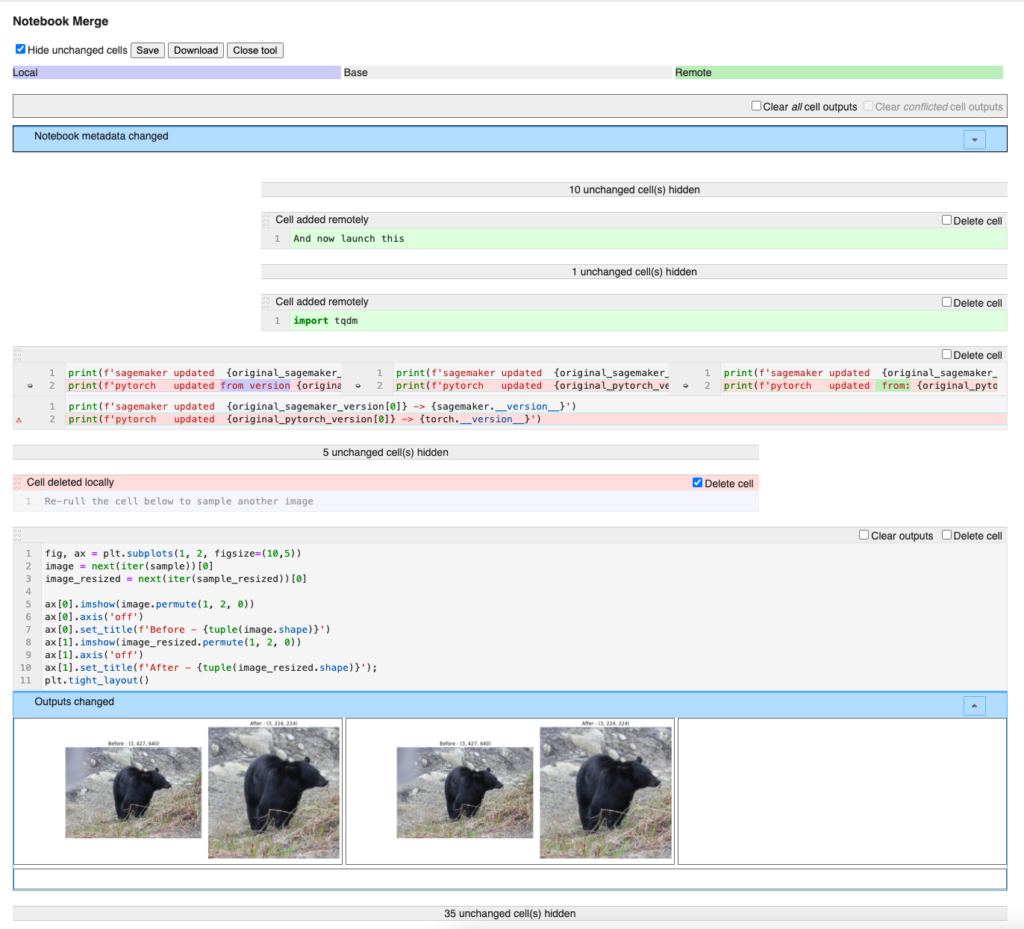Enable Clear all cell outputs
The image size is (1024, 929).
click(x=757, y=106)
